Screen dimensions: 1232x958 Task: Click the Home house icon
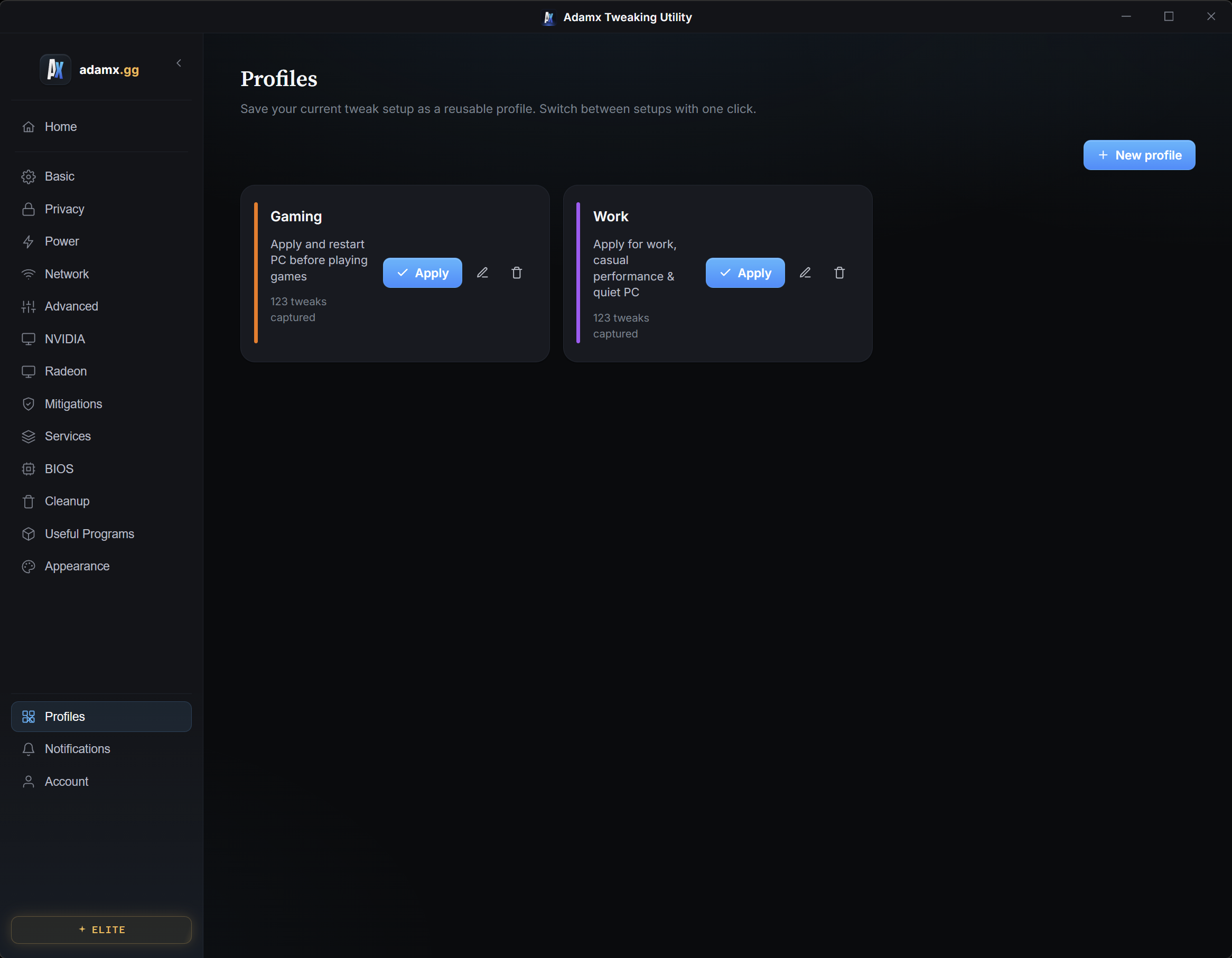[28, 127]
